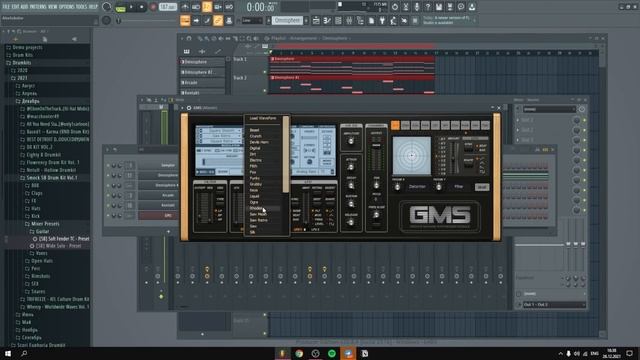The width and height of the screenshot is (640, 360).
Task: Open Chrome from the taskbar
Action: pos(299,353)
